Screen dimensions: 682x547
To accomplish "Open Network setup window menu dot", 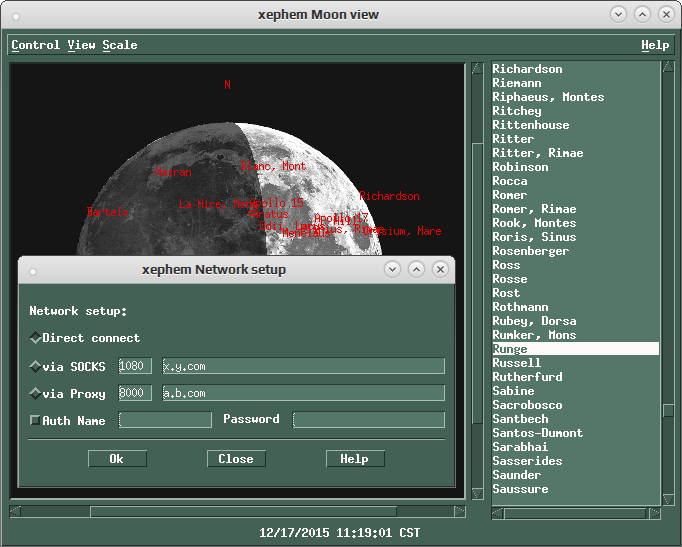I will click(x=33, y=272).
